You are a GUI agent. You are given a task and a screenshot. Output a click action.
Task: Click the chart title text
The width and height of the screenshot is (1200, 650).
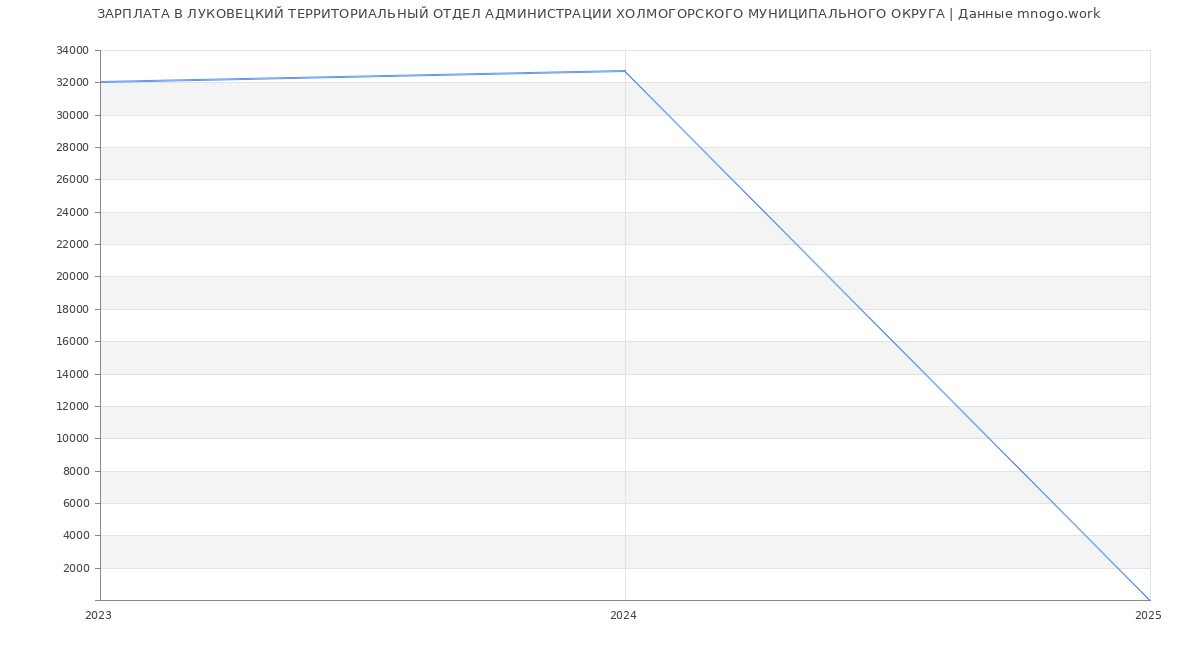598,14
